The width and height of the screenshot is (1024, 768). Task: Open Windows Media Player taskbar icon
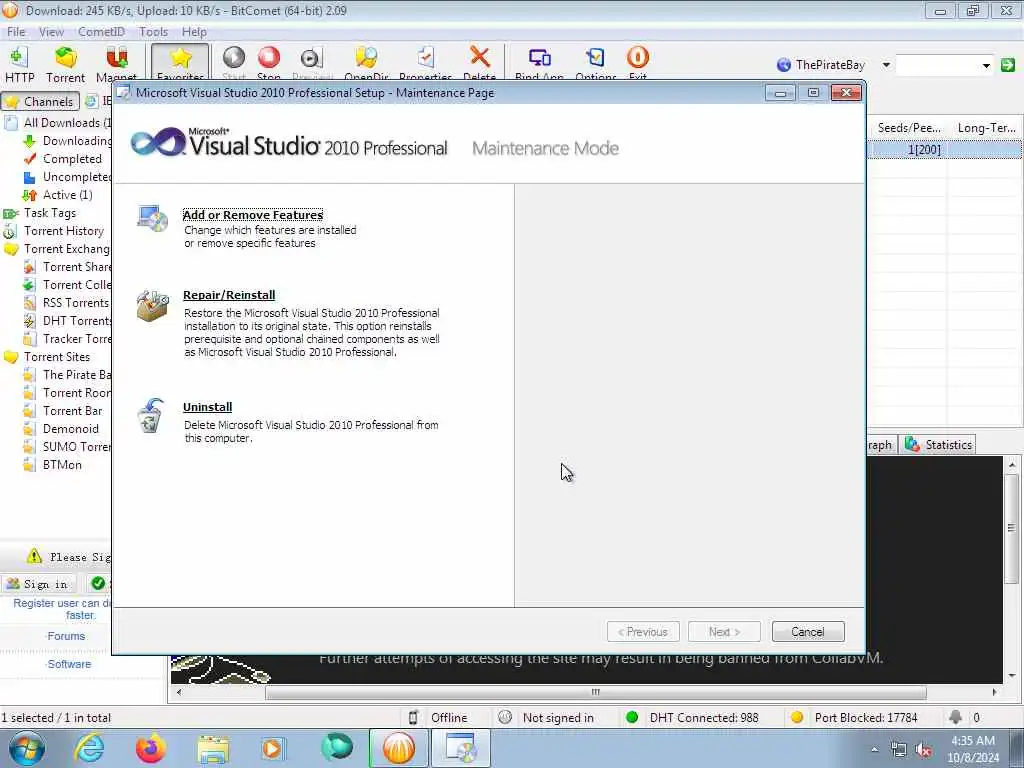click(273, 748)
